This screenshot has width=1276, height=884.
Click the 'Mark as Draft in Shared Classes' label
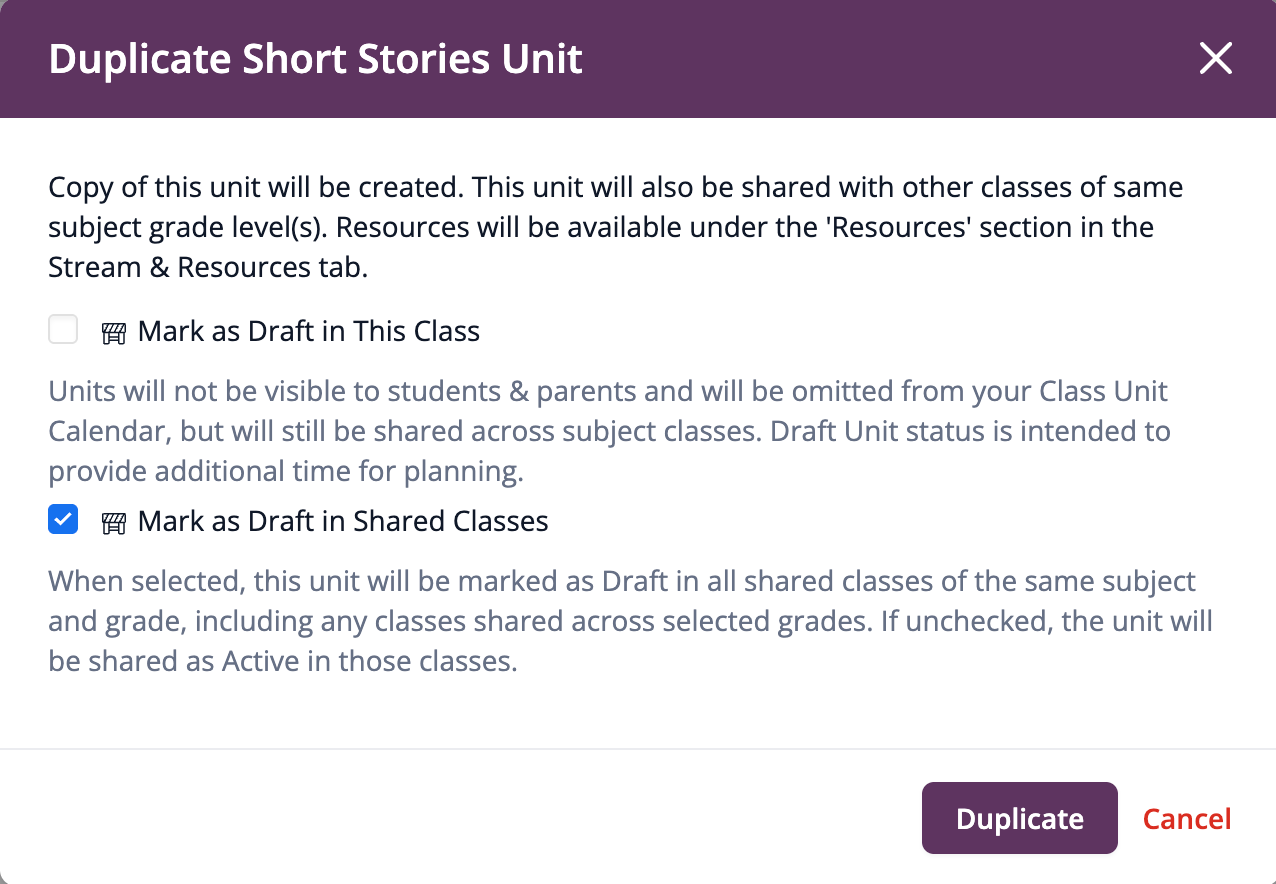click(x=342, y=521)
